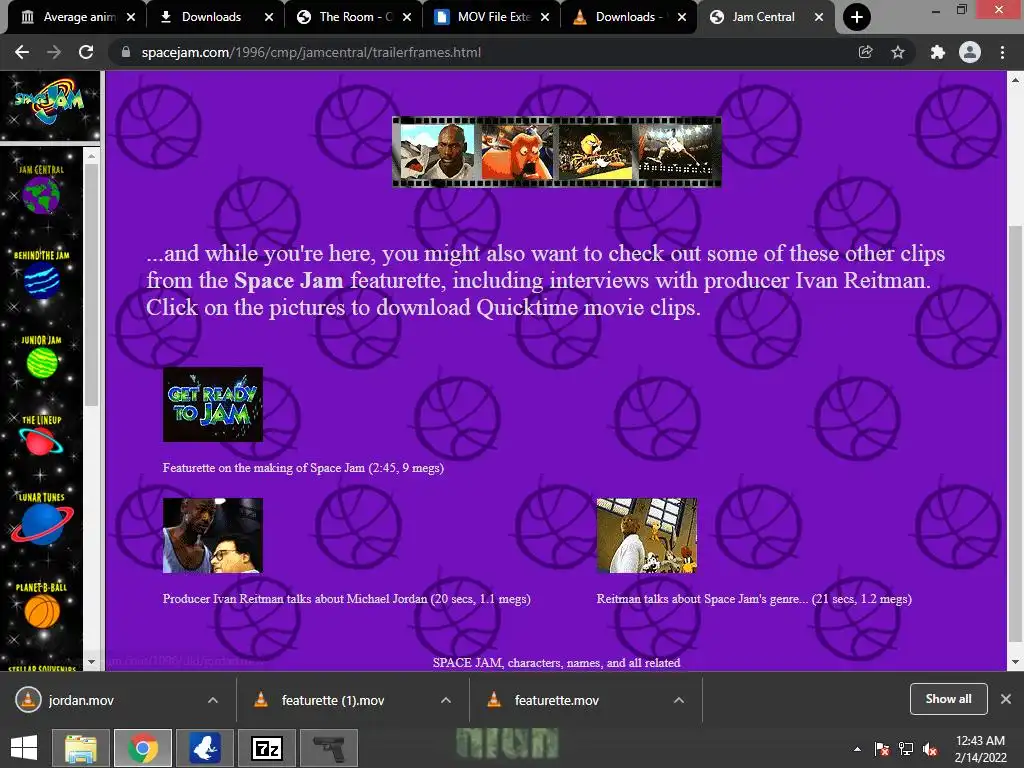Open Junior Jam green planet icon
Viewport: 1024px width, 768px height.
42,363
